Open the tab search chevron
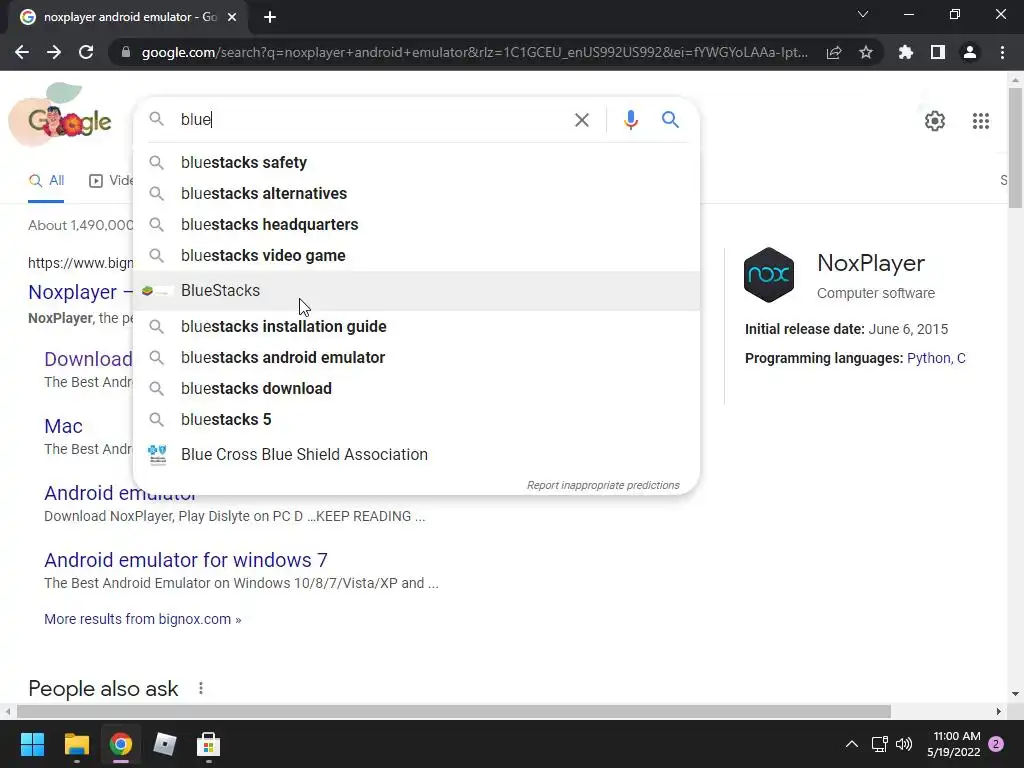1024x768 pixels. pos(863,14)
